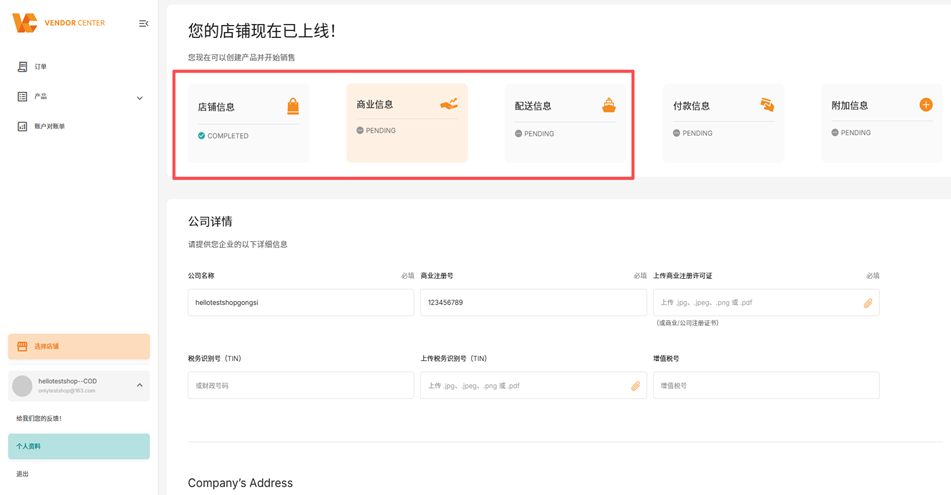951x495 pixels.
Task: Click the 退出 logout link
Action: click(22, 474)
